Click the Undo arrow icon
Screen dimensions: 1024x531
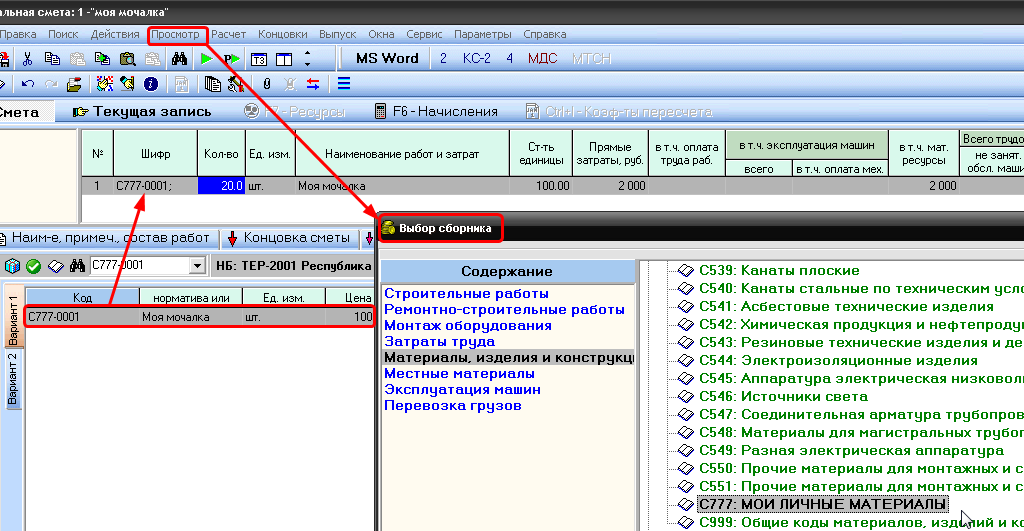[x=28, y=84]
